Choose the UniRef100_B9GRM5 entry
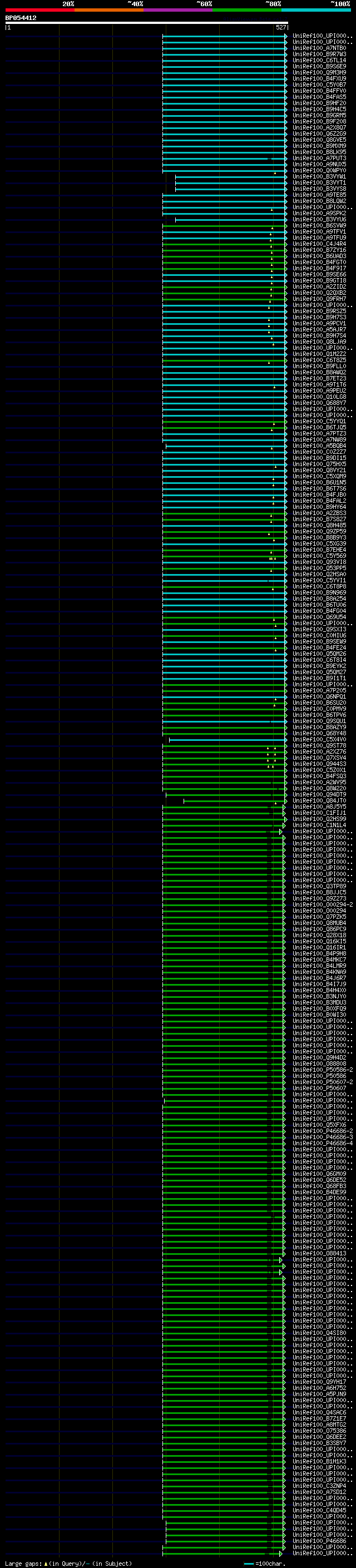The image size is (356, 1568). click(x=319, y=115)
